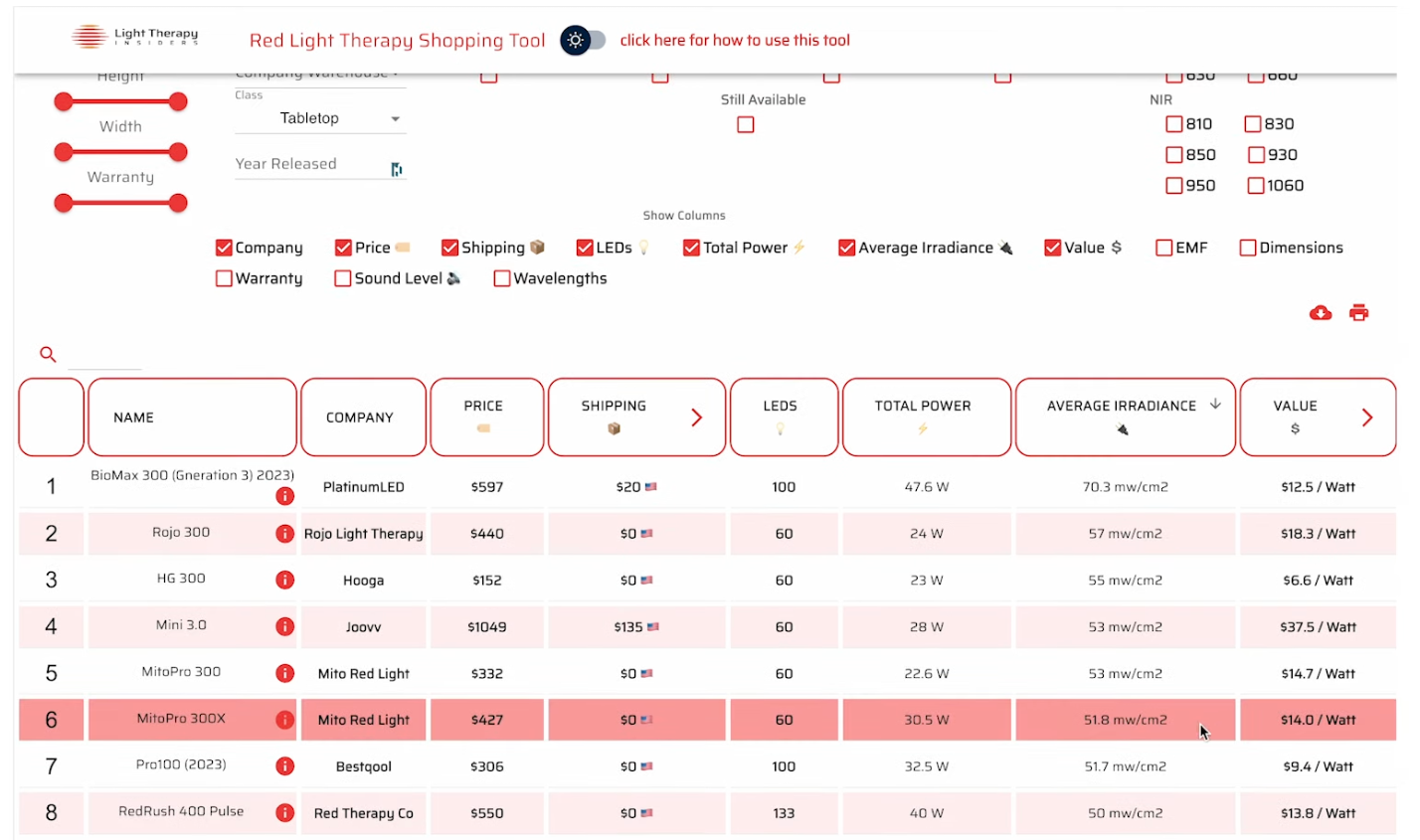Click sort arrow on Average Irradiance column
The image size is (1420, 840).
click(x=1215, y=404)
